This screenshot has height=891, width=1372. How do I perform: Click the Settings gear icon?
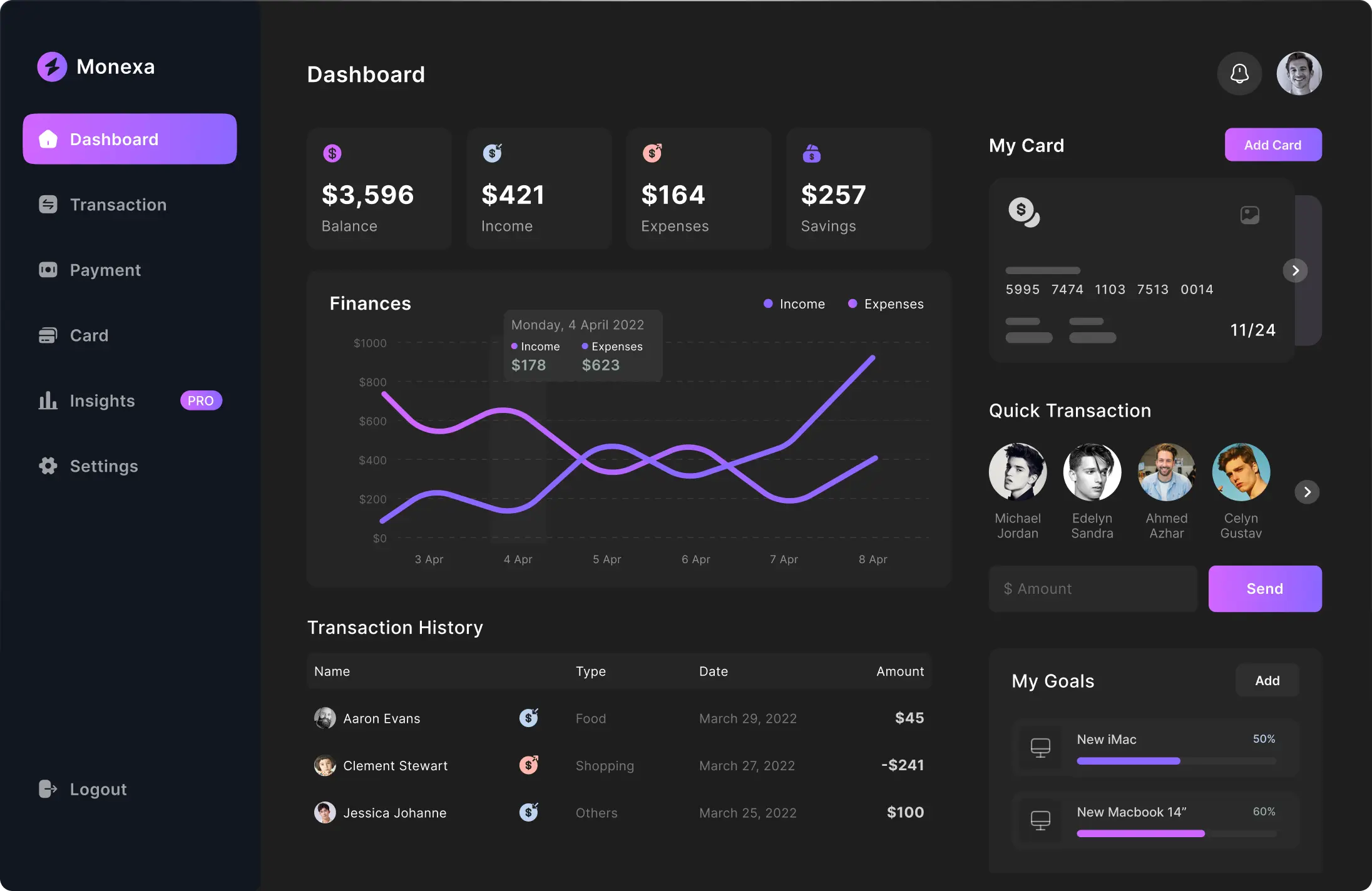[48, 466]
